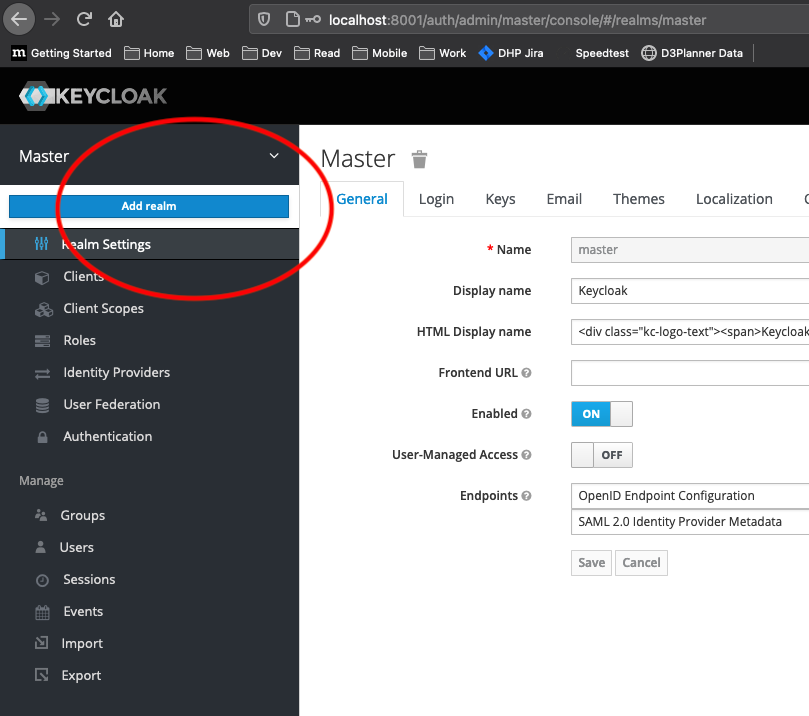Click the Import arrow icon
The height and width of the screenshot is (716, 809).
[41, 643]
